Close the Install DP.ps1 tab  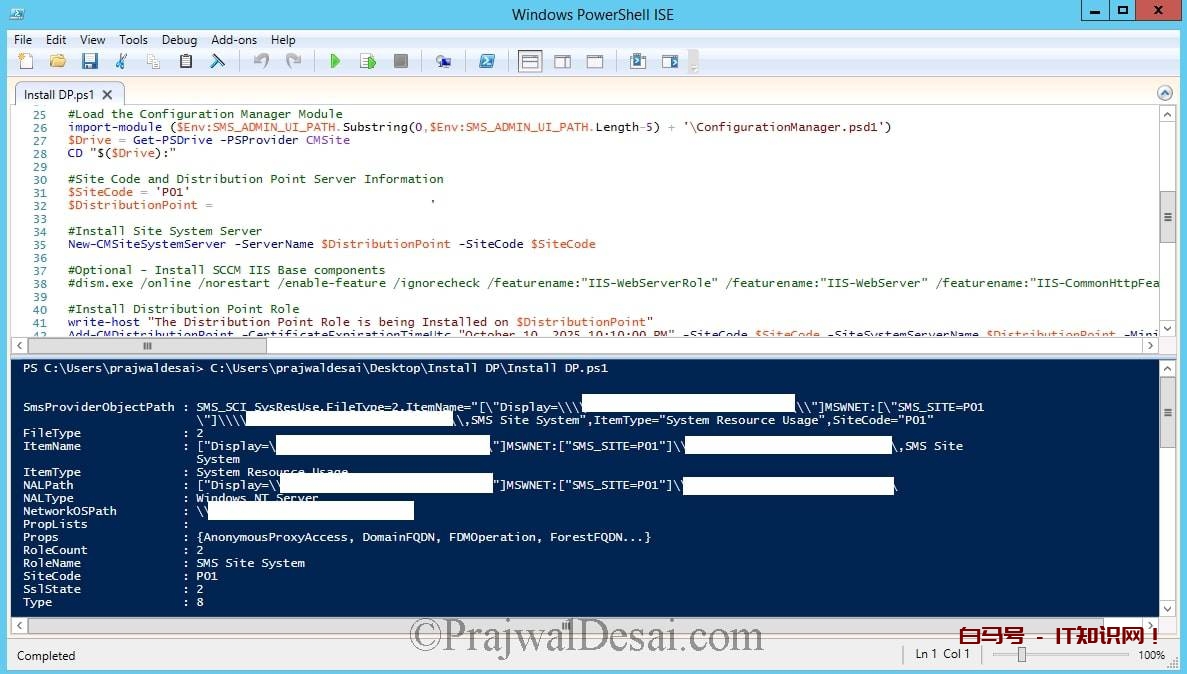(x=108, y=95)
